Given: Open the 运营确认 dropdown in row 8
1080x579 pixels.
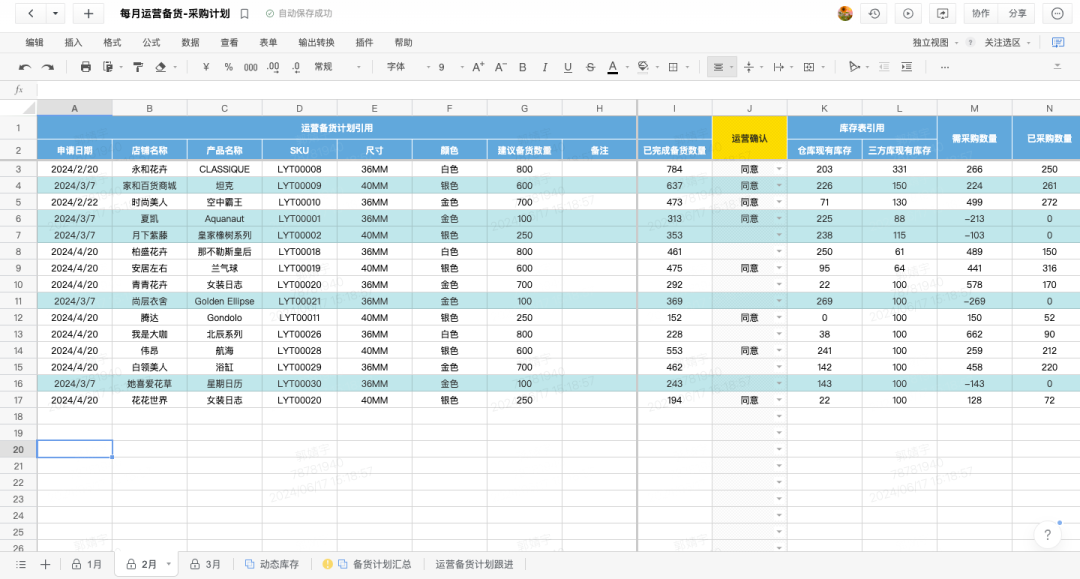Looking at the screenshot, I should [x=779, y=251].
